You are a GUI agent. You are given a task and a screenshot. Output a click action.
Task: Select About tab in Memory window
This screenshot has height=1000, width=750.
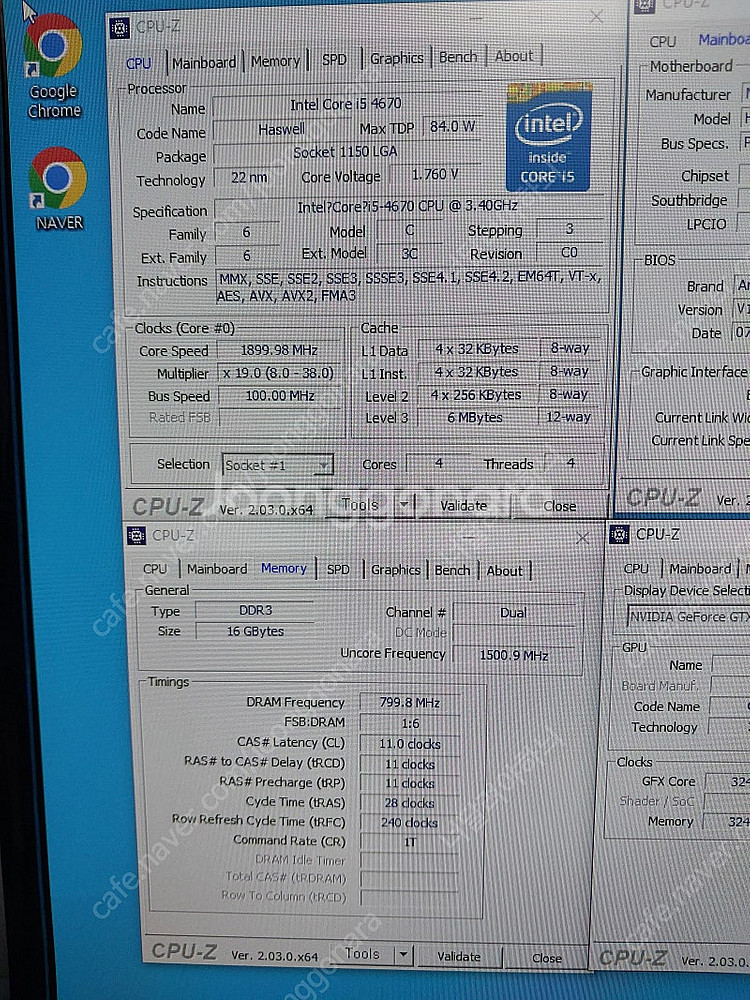(504, 571)
